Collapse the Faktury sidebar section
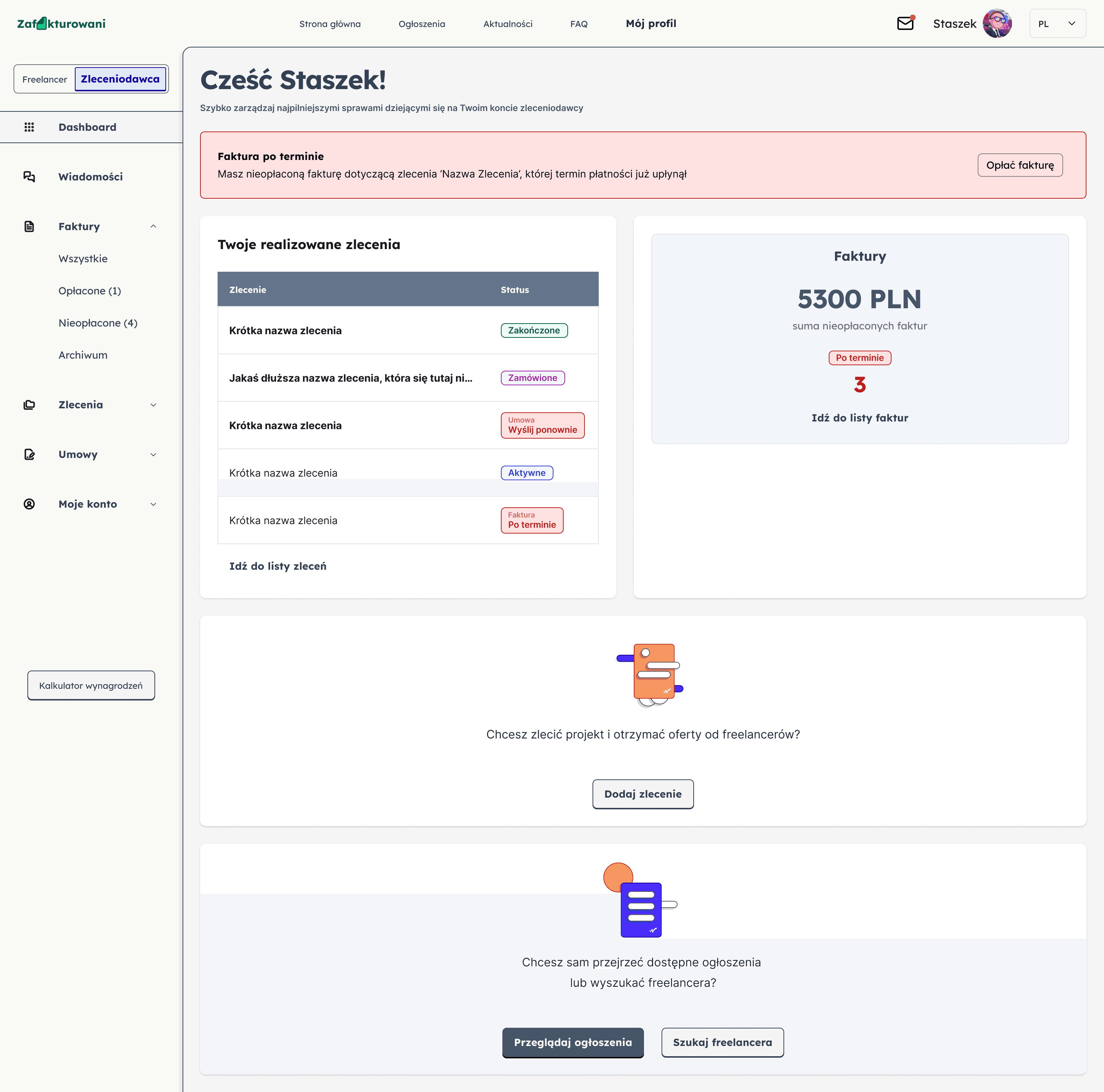 point(153,226)
